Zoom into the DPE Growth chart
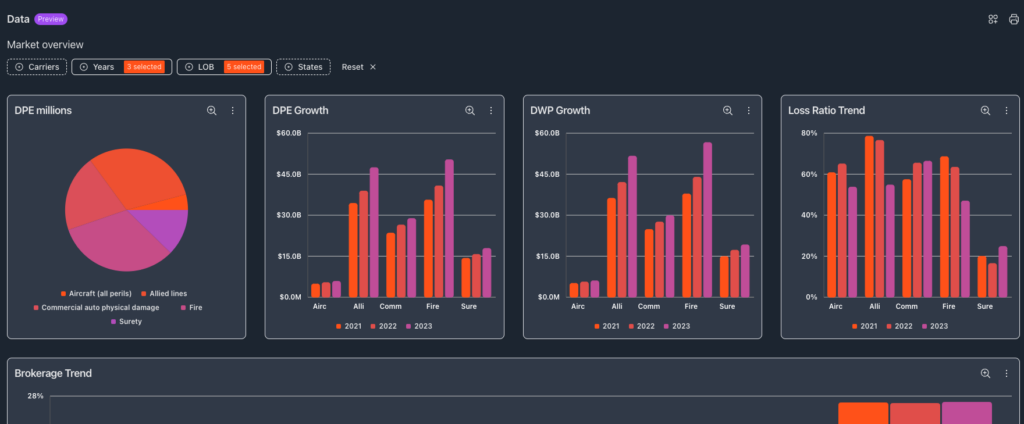1024x424 pixels. coord(470,110)
